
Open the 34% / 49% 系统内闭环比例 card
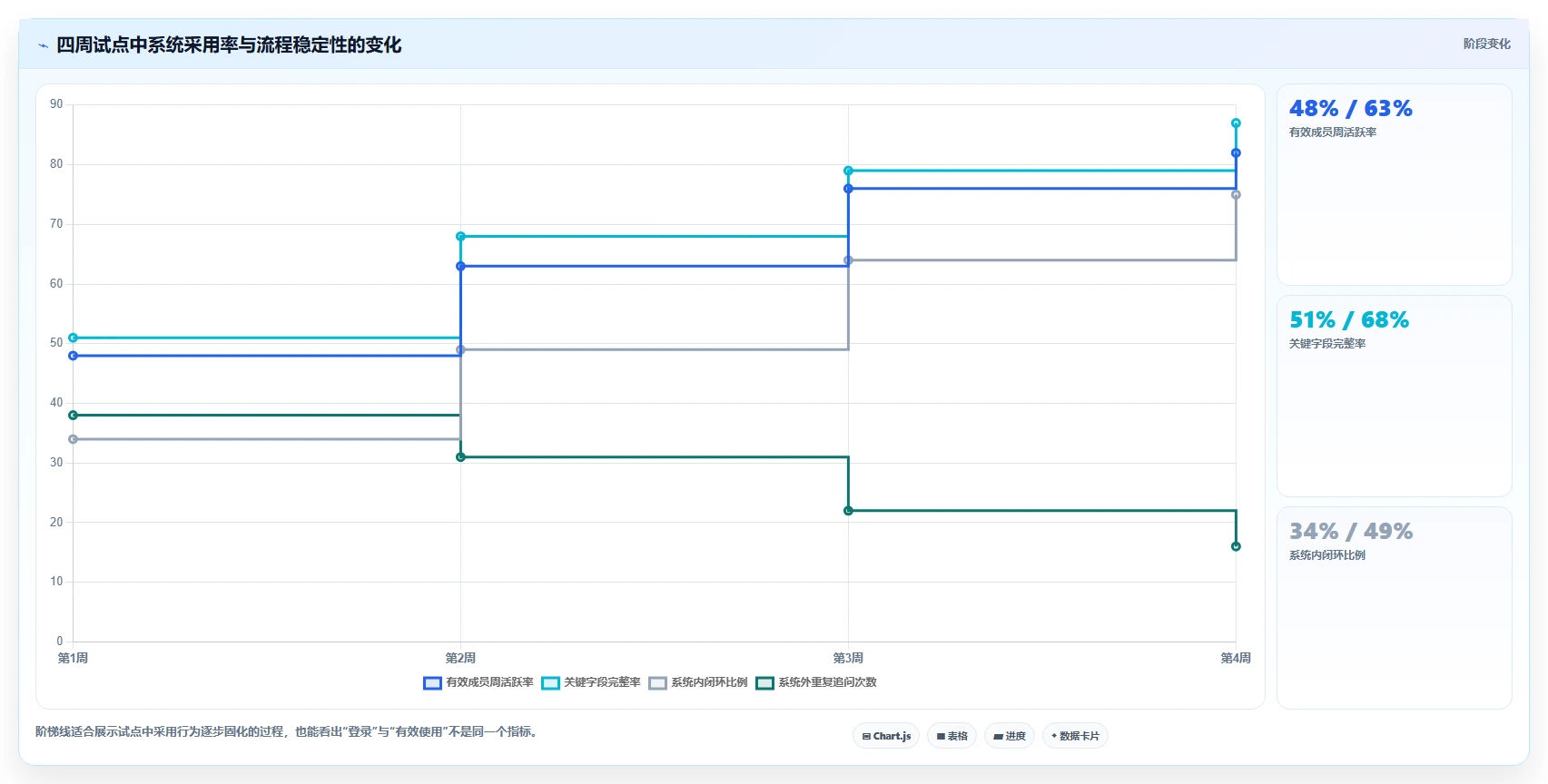(x=1394, y=607)
